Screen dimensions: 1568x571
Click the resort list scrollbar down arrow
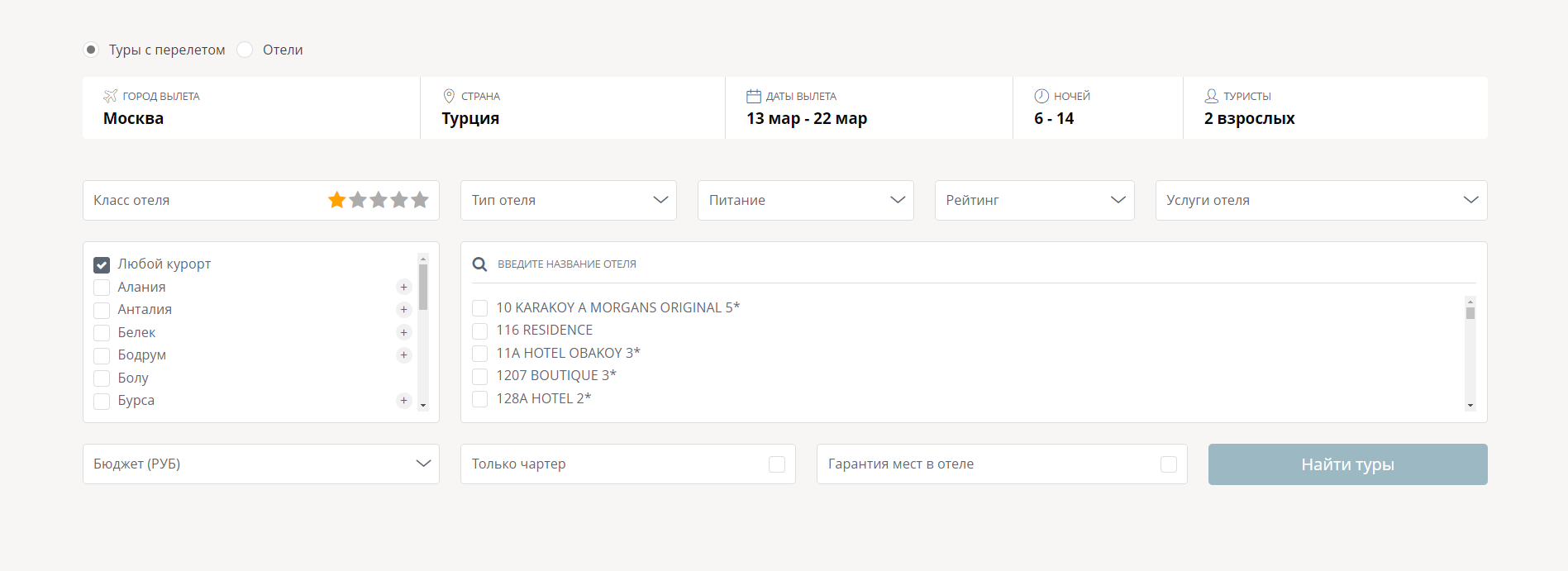[x=423, y=405]
